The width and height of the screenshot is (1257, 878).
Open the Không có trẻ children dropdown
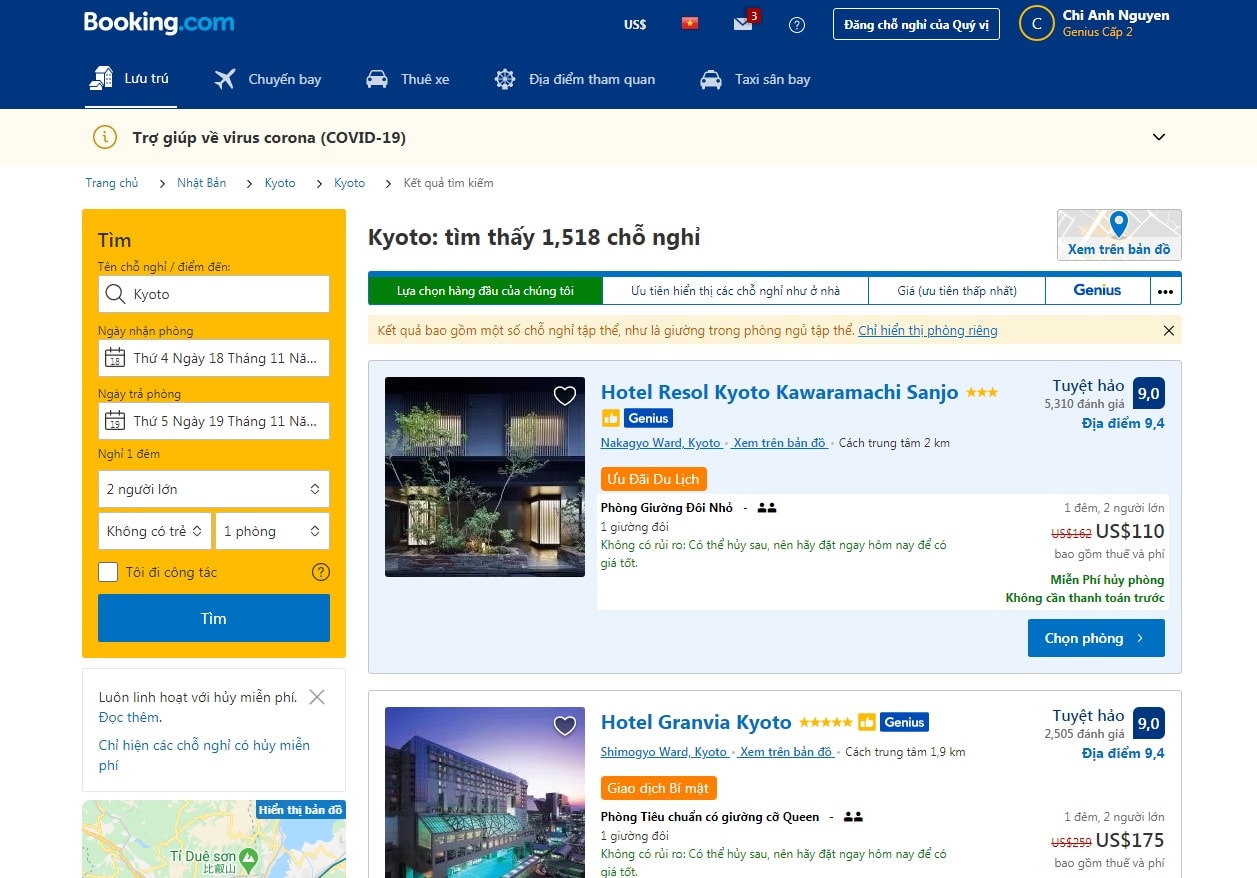coord(155,531)
